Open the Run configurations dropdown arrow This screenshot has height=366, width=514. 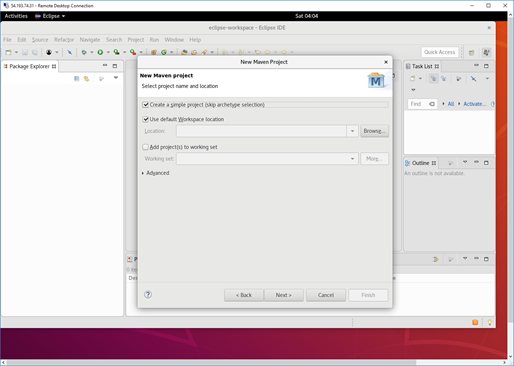108,52
